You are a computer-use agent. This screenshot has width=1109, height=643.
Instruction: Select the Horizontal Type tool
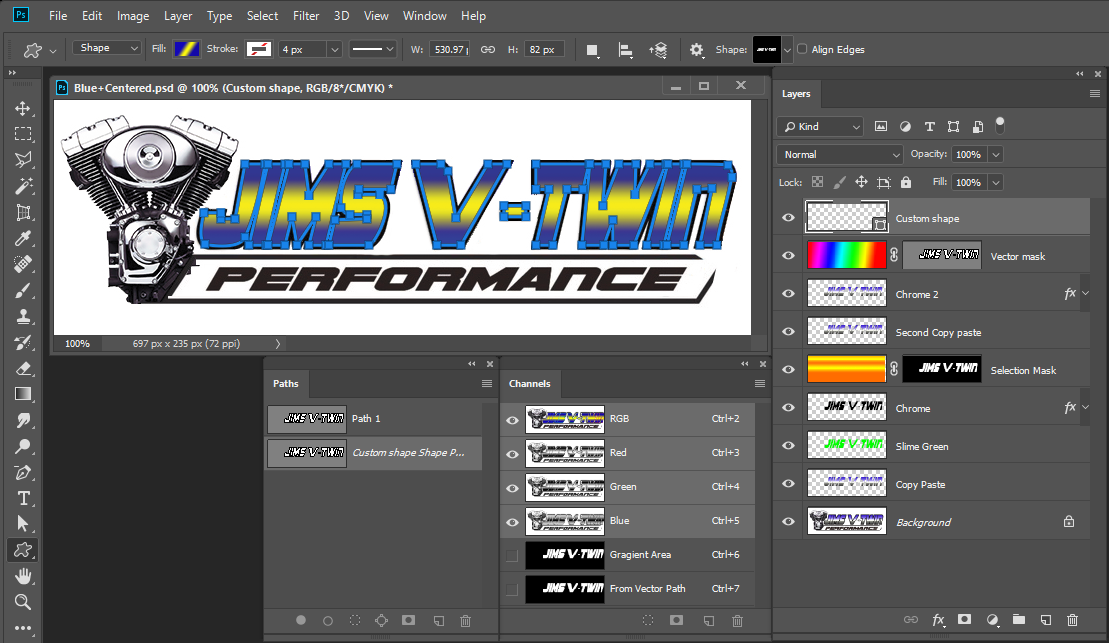click(22, 498)
